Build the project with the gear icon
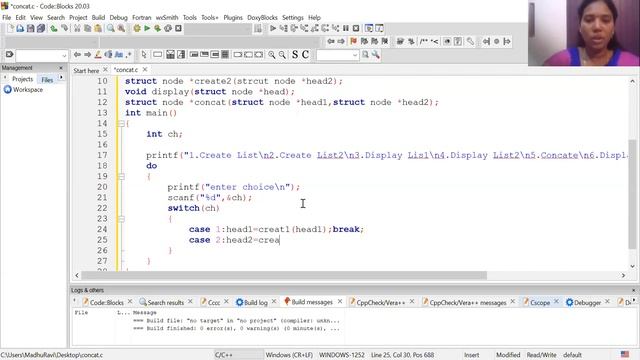Screen dimensions: 640x360 pyautogui.click(x=137, y=28)
